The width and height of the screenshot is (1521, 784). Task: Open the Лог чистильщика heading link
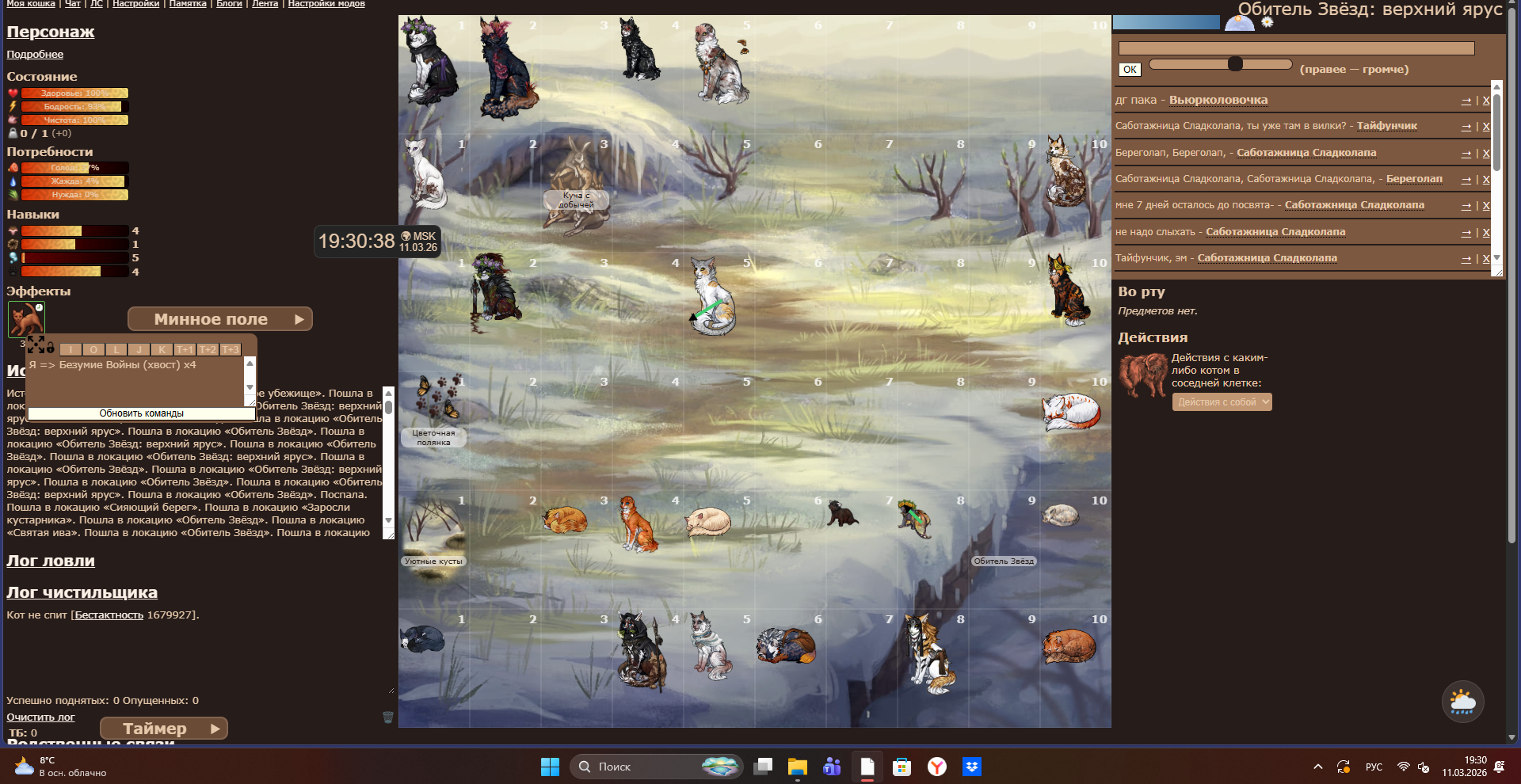pyautogui.click(x=82, y=592)
